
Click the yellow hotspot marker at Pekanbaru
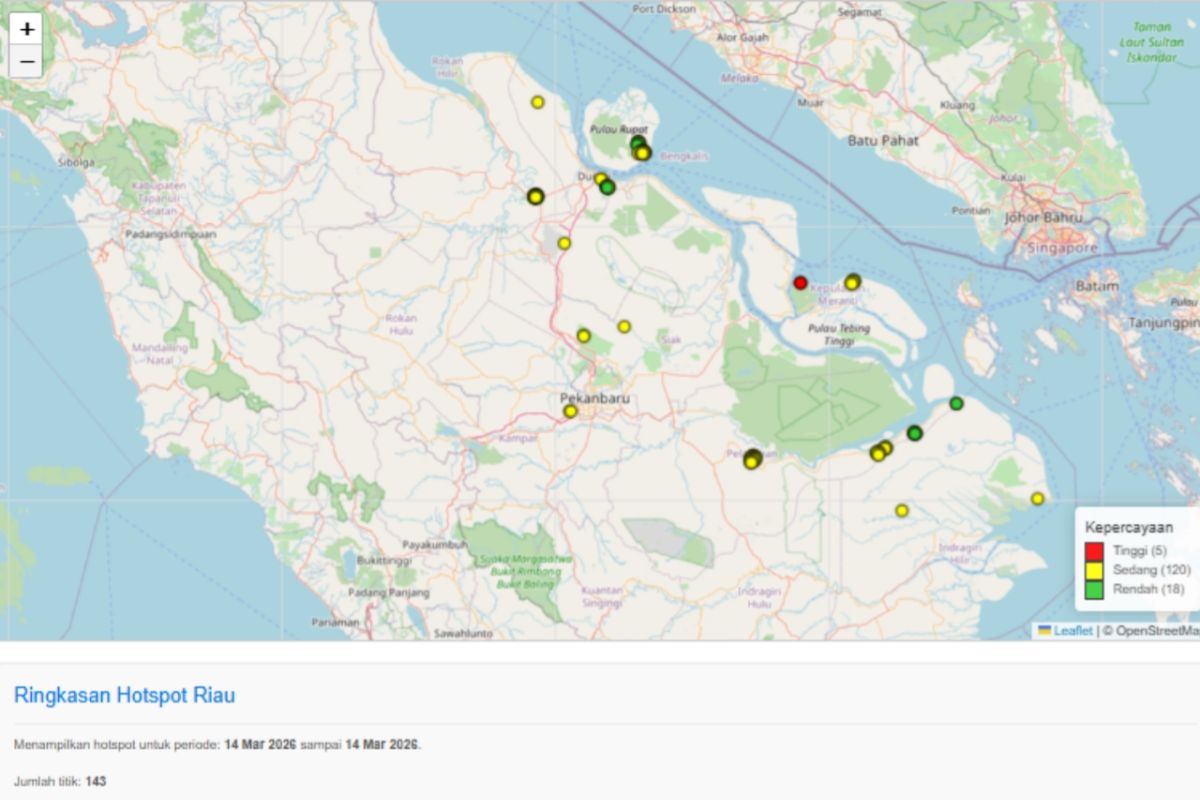(570, 411)
